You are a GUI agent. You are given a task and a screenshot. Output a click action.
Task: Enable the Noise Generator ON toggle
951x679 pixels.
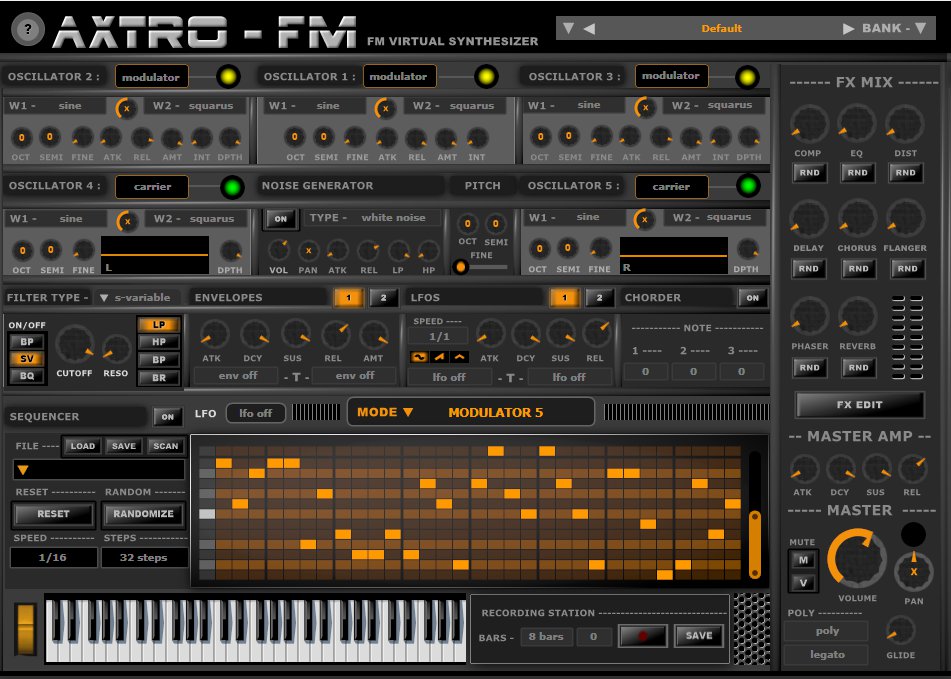281,219
